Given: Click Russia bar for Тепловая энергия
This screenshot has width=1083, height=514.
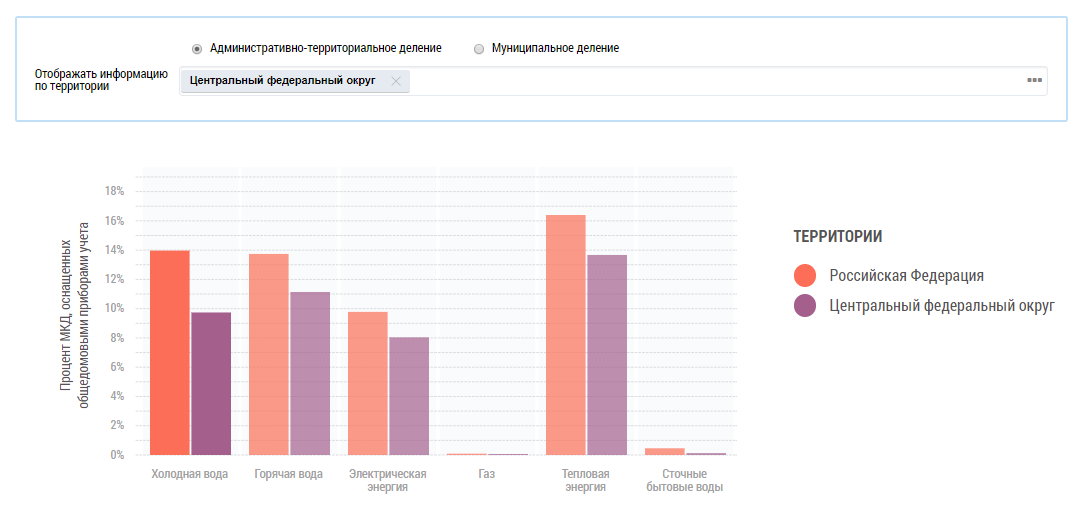Looking at the screenshot, I should point(565,335).
